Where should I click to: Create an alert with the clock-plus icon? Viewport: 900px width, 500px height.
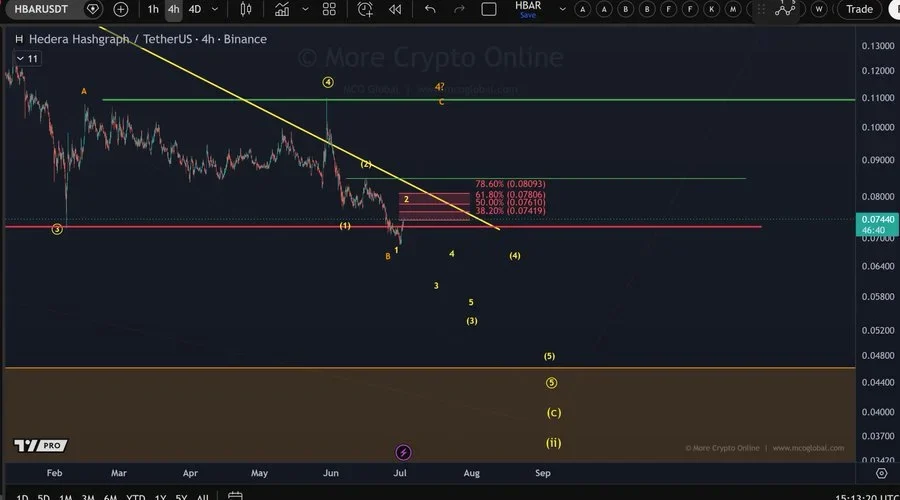pos(364,9)
